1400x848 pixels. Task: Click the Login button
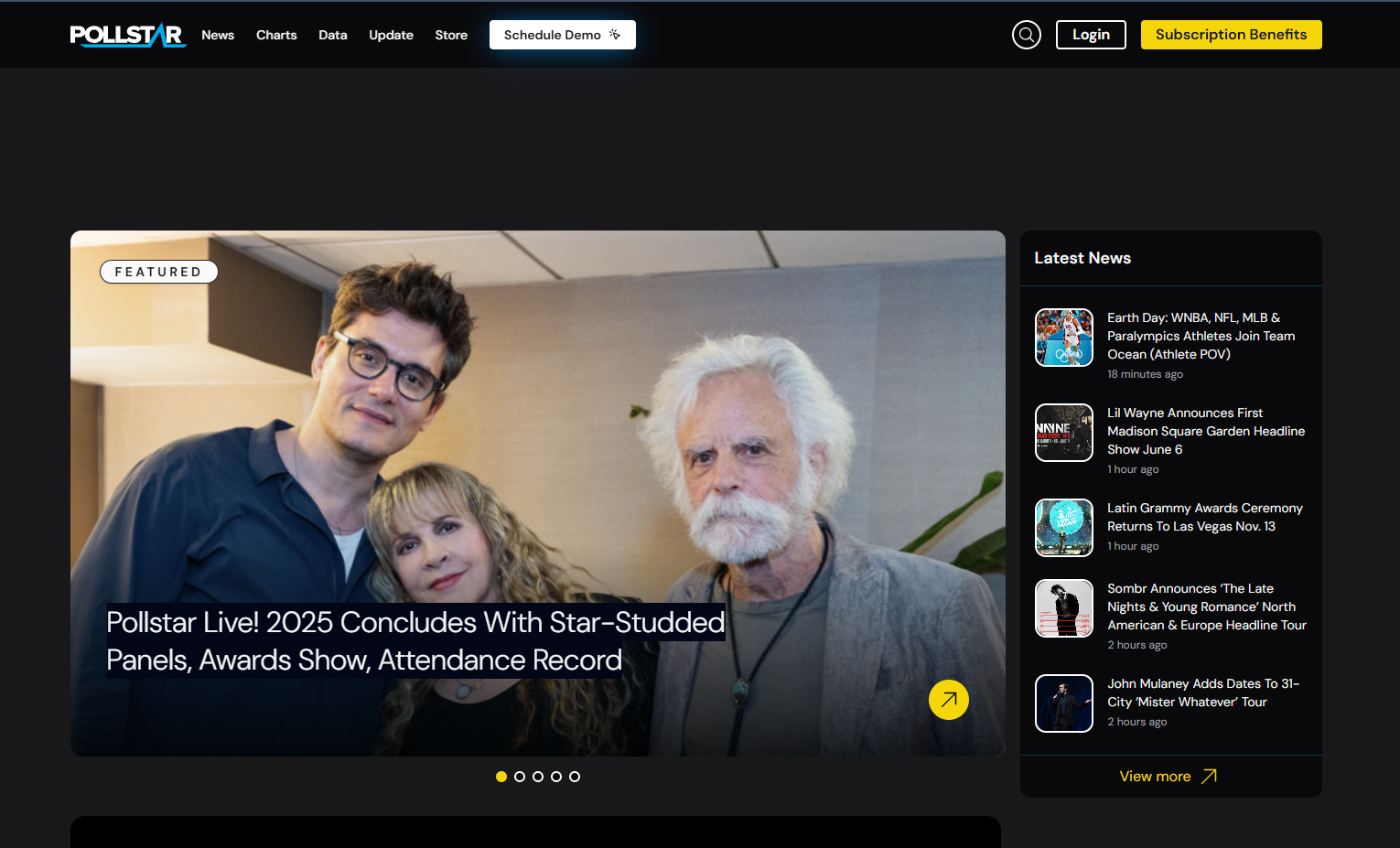[1091, 35]
